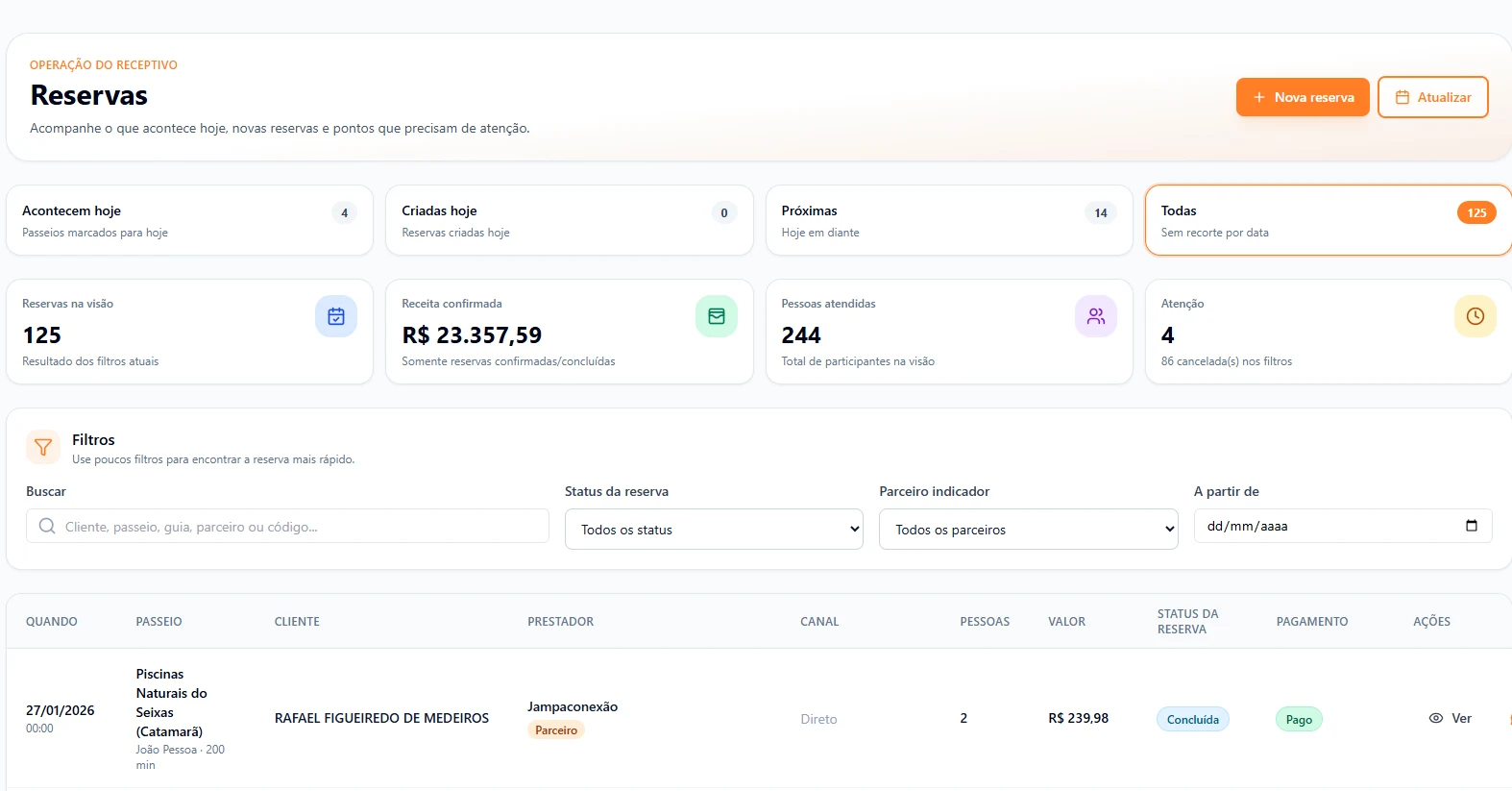The height and width of the screenshot is (791, 1512).
Task: Click the people icon on Pessoas atendidas card
Action: pyautogui.click(x=1096, y=316)
